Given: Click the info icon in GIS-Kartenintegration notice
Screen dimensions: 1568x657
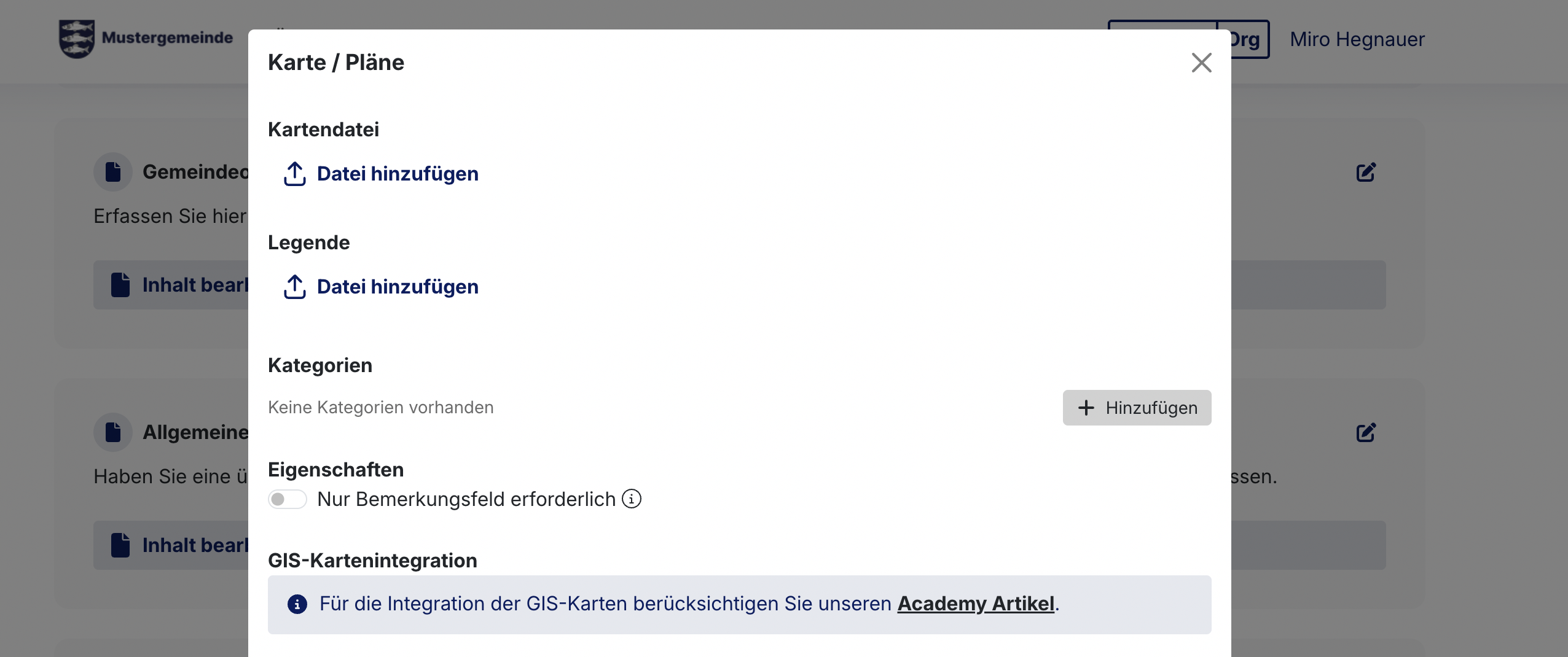Looking at the screenshot, I should [297, 604].
